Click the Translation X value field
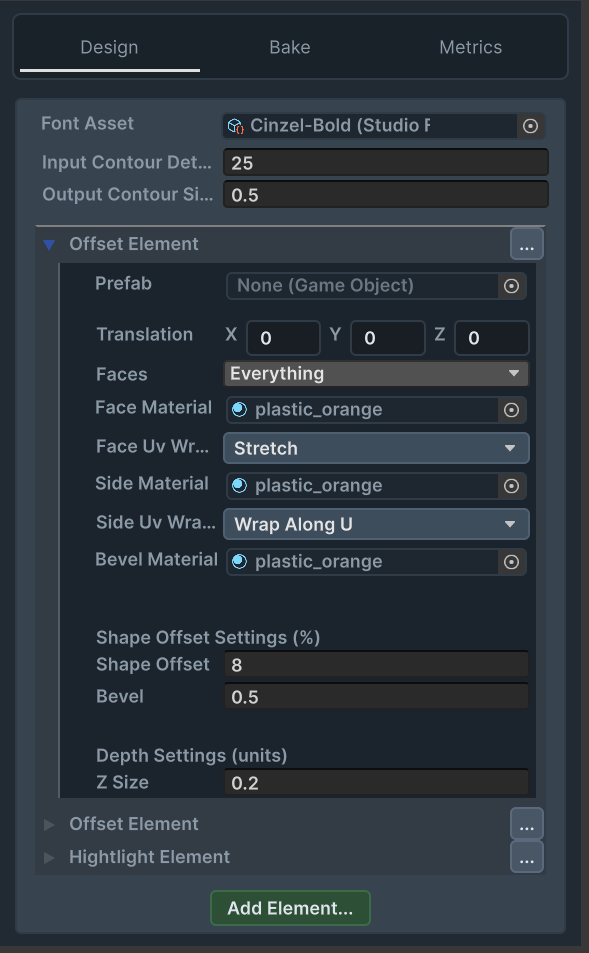Screen dimensions: 589x953 [x=283, y=338]
